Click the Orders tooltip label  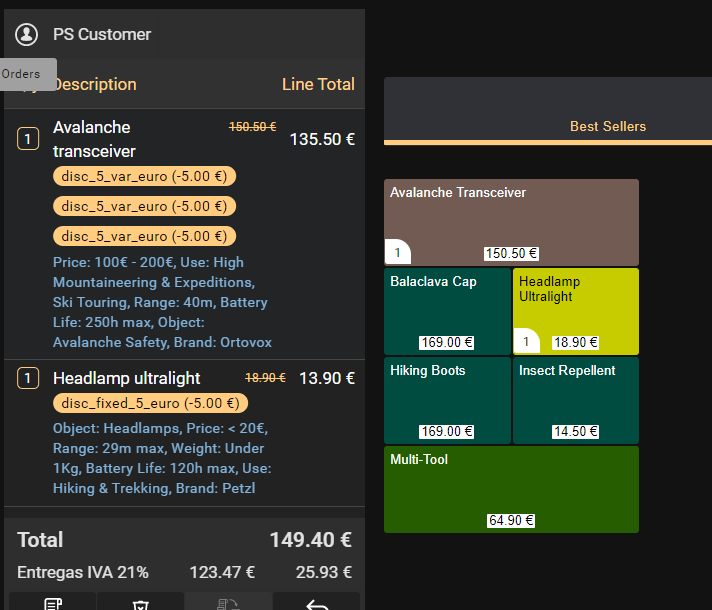click(21, 74)
